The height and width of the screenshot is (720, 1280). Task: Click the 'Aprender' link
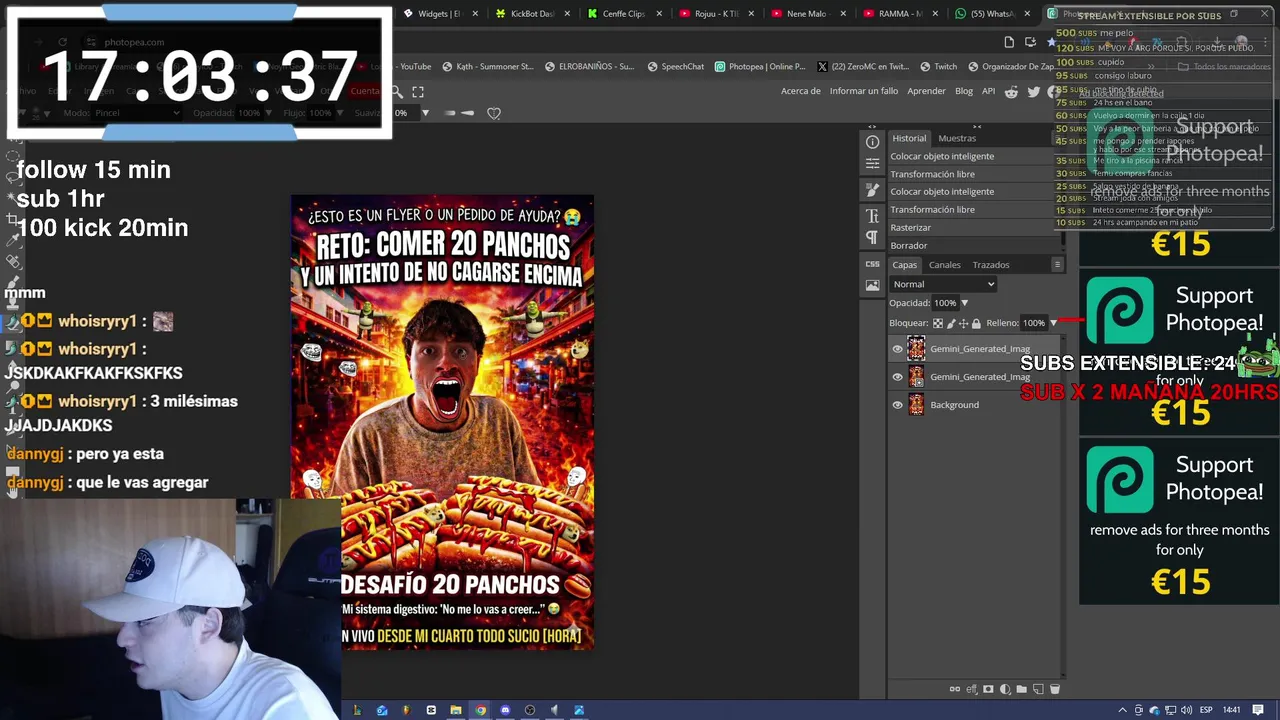tap(926, 91)
